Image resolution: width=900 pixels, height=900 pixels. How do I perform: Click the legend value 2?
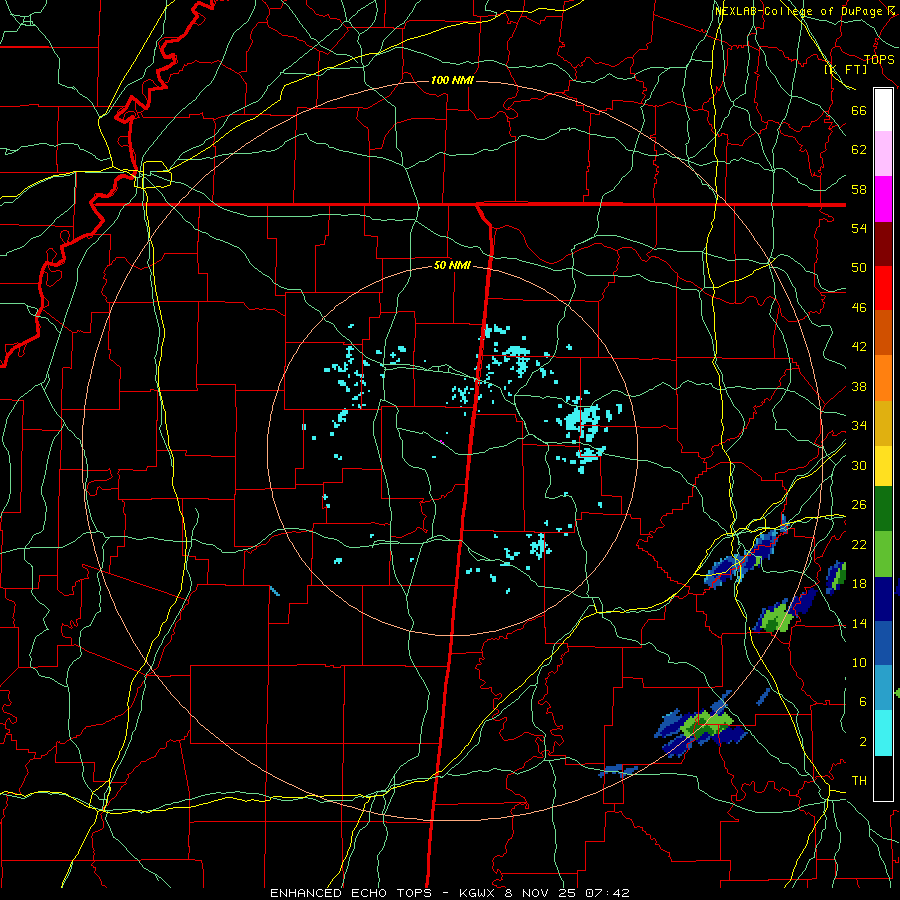[862, 742]
